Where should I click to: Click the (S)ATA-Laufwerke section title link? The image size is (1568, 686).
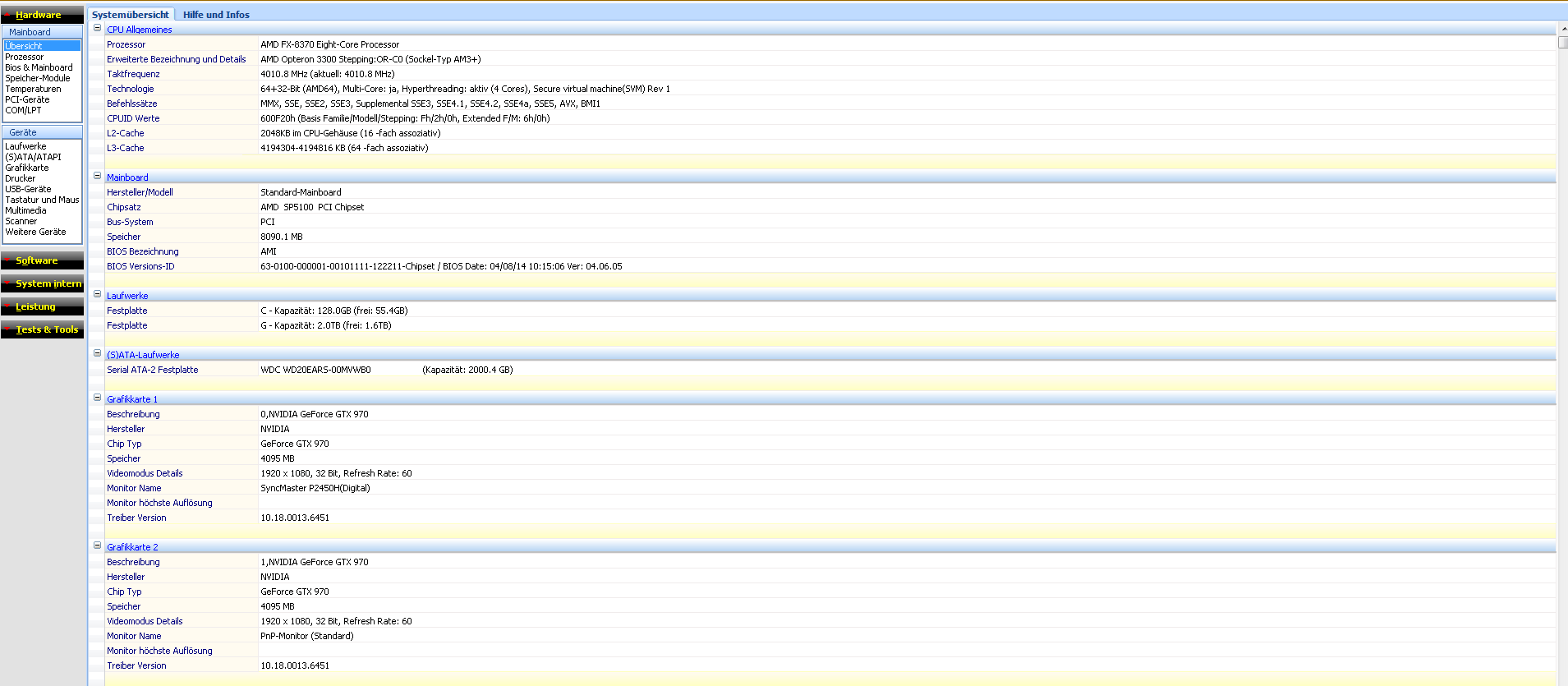tap(143, 355)
